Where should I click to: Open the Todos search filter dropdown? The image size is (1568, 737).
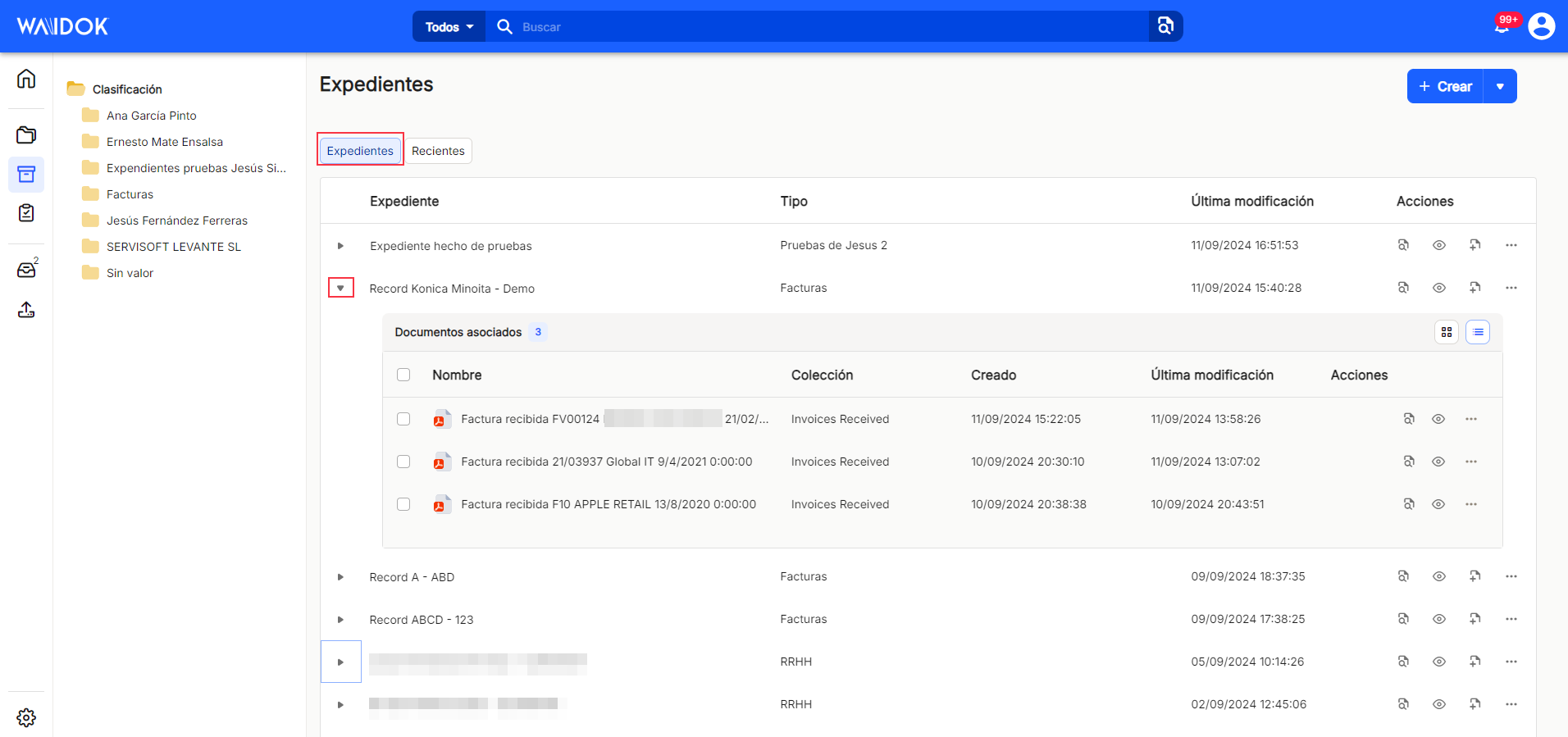pos(449,26)
